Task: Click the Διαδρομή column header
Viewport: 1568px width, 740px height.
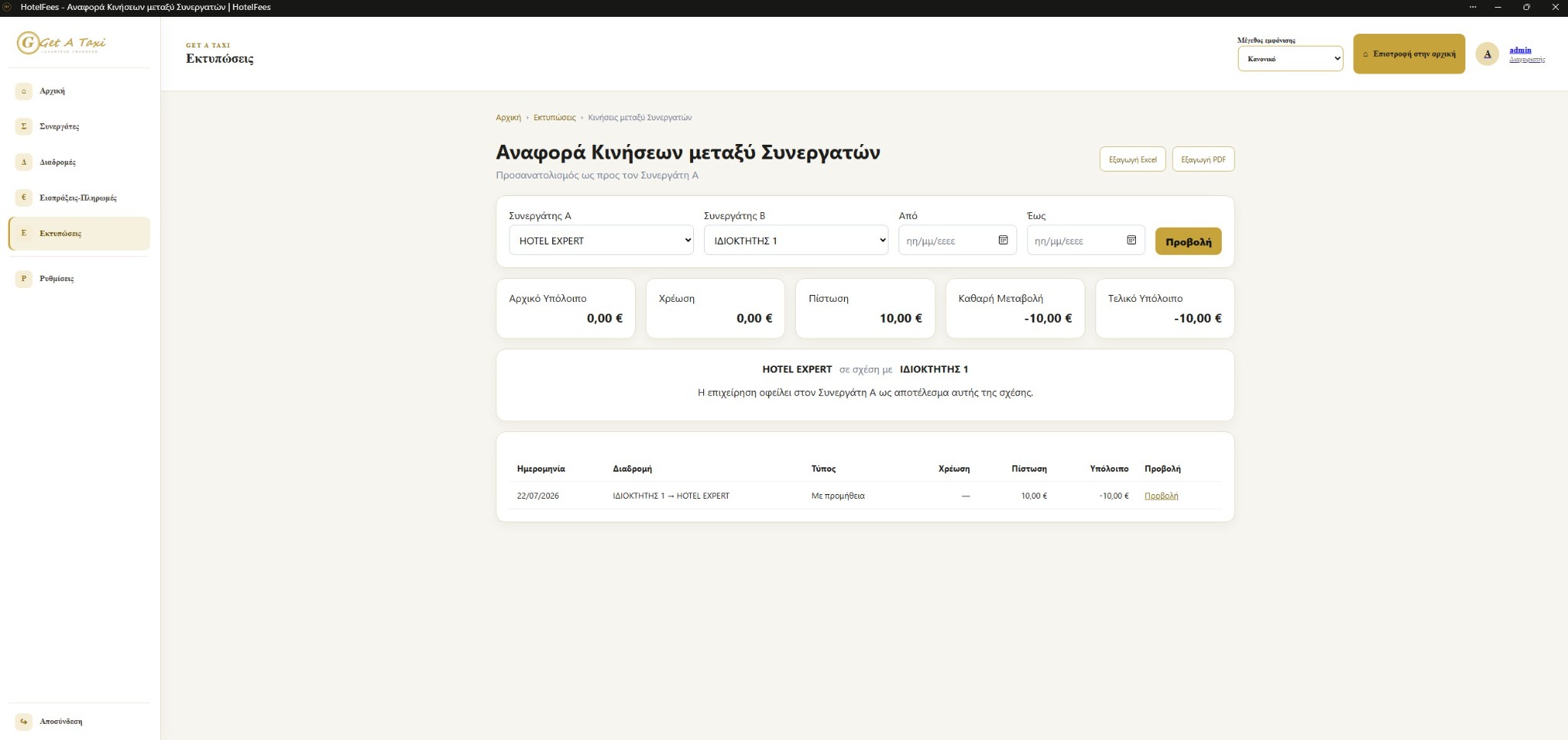Action: (632, 469)
